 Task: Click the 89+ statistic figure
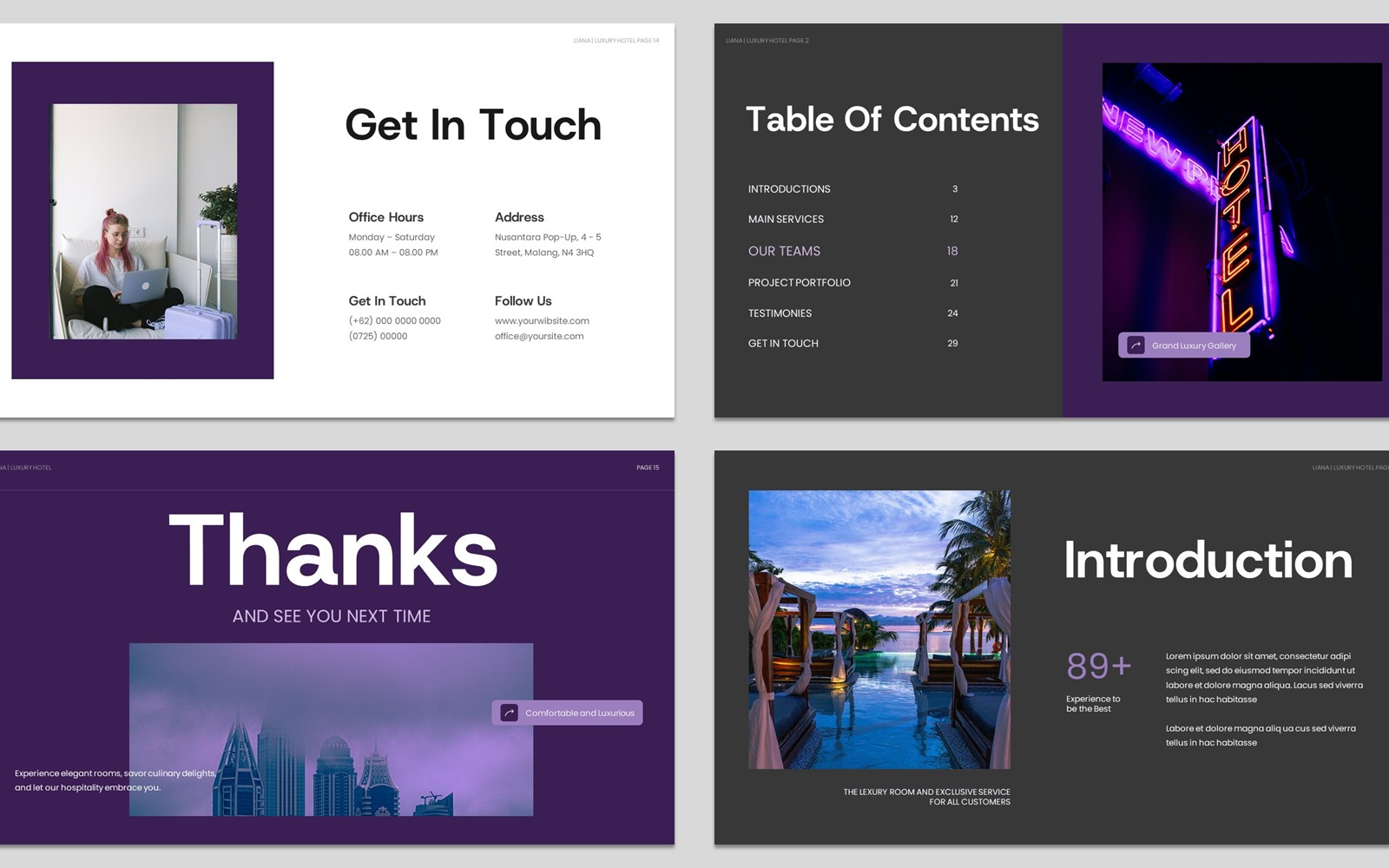pos(1098,667)
